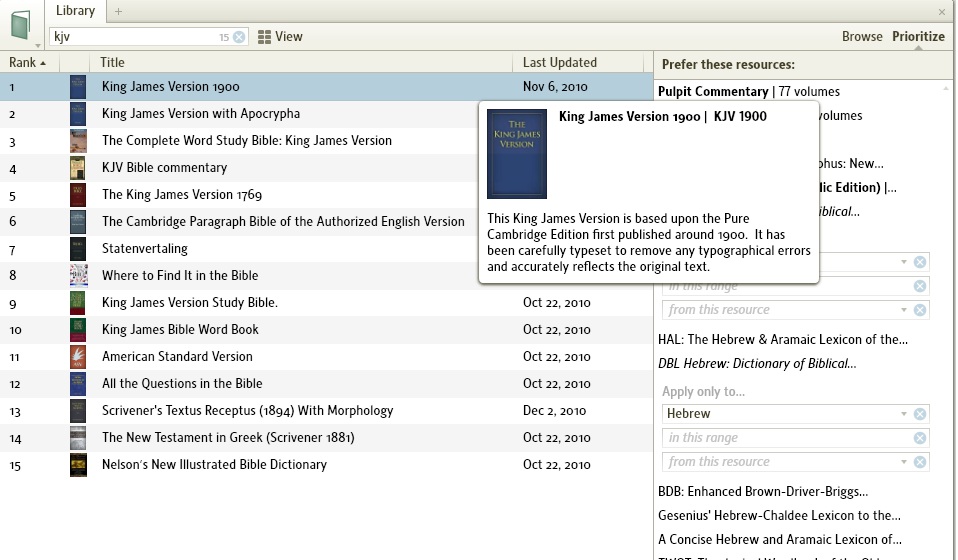
Task: Clear the upper 'in this range' field
Action: [920, 286]
